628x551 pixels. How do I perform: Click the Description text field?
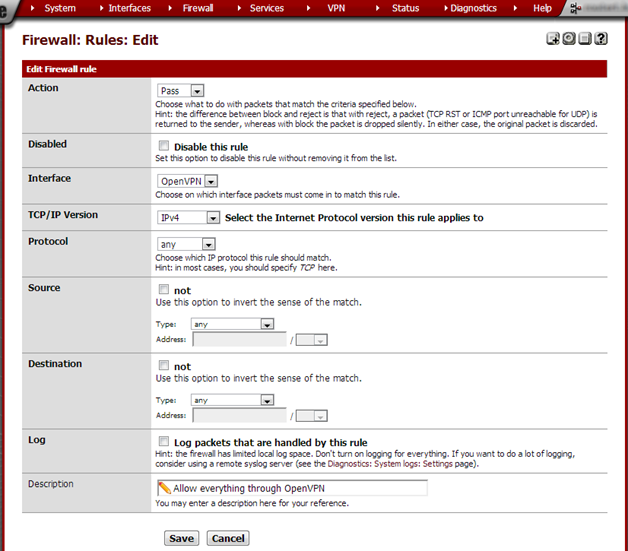tap(292, 488)
